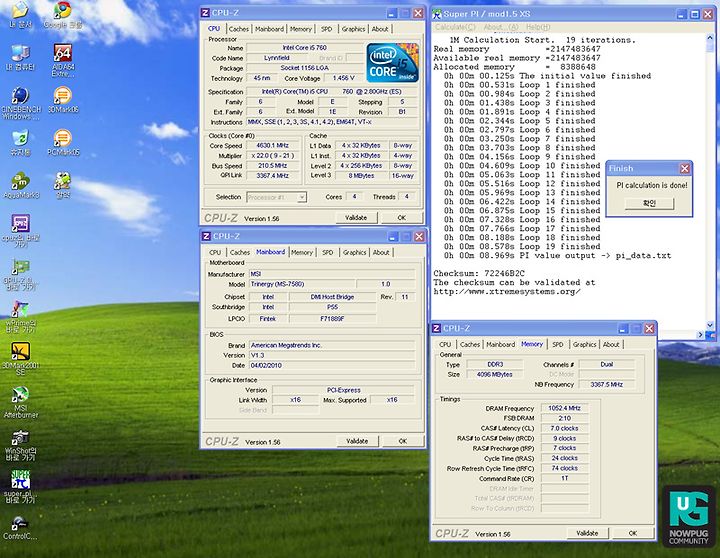The image size is (720, 558).
Task: Click Super PI vertical scrollbar down arrow
Action: coord(710,326)
